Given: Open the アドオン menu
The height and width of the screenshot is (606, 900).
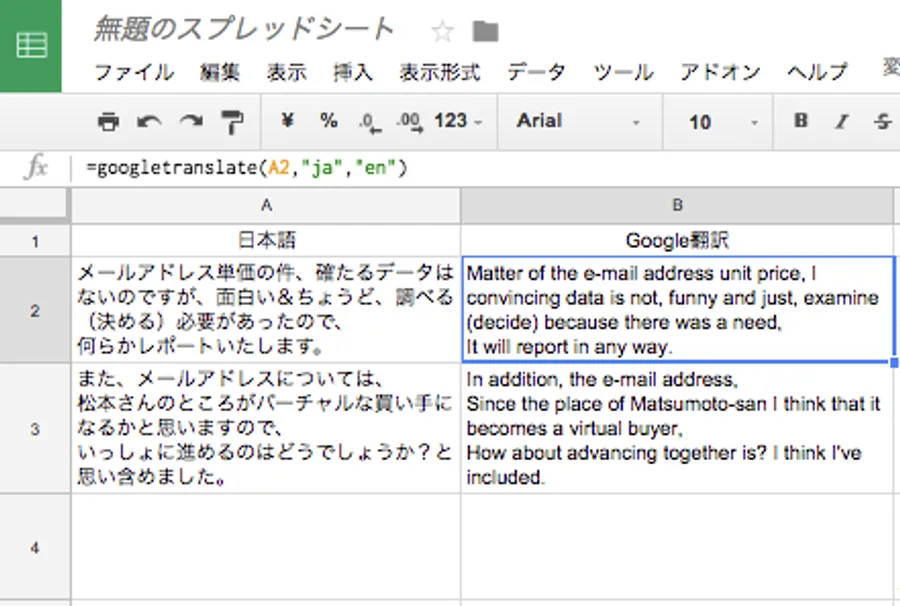Looking at the screenshot, I should pos(720,72).
